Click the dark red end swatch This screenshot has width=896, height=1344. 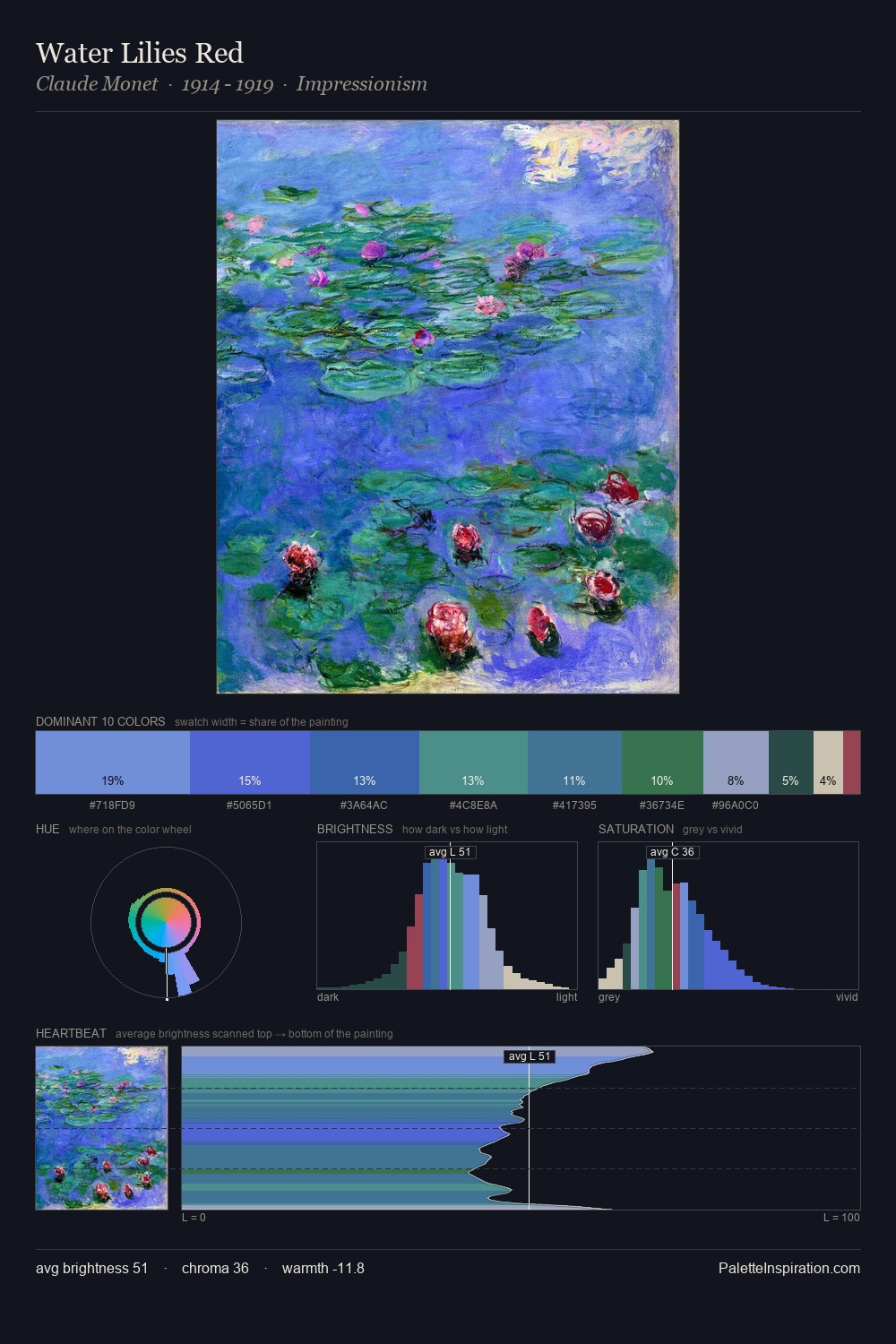pyautogui.click(x=851, y=762)
